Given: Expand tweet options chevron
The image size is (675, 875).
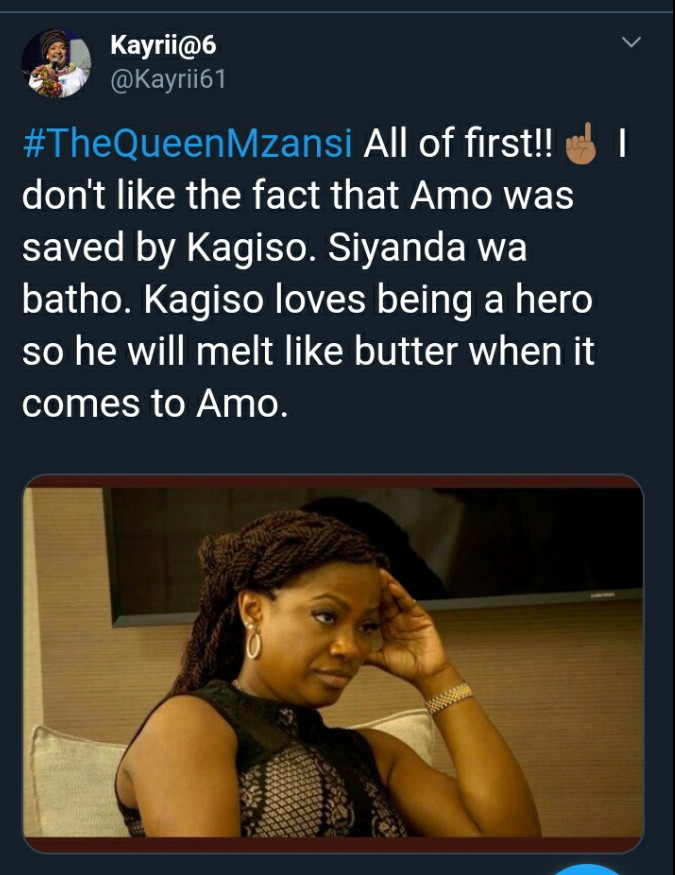Looking at the screenshot, I should [x=631, y=42].
